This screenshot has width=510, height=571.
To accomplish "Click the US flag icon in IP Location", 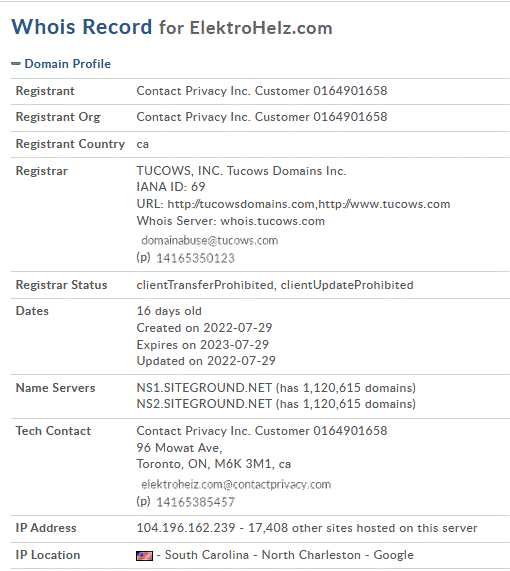I will pyautogui.click(x=145, y=556).
